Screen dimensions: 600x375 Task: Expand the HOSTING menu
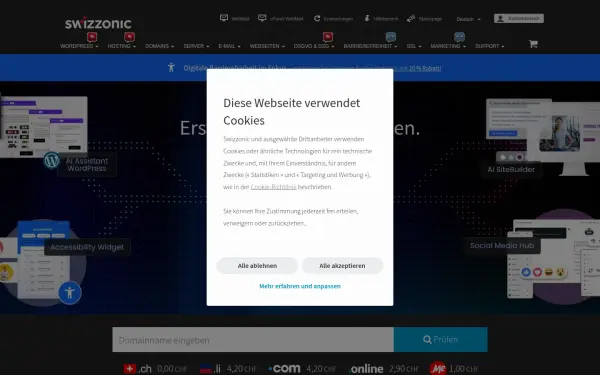(x=122, y=46)
